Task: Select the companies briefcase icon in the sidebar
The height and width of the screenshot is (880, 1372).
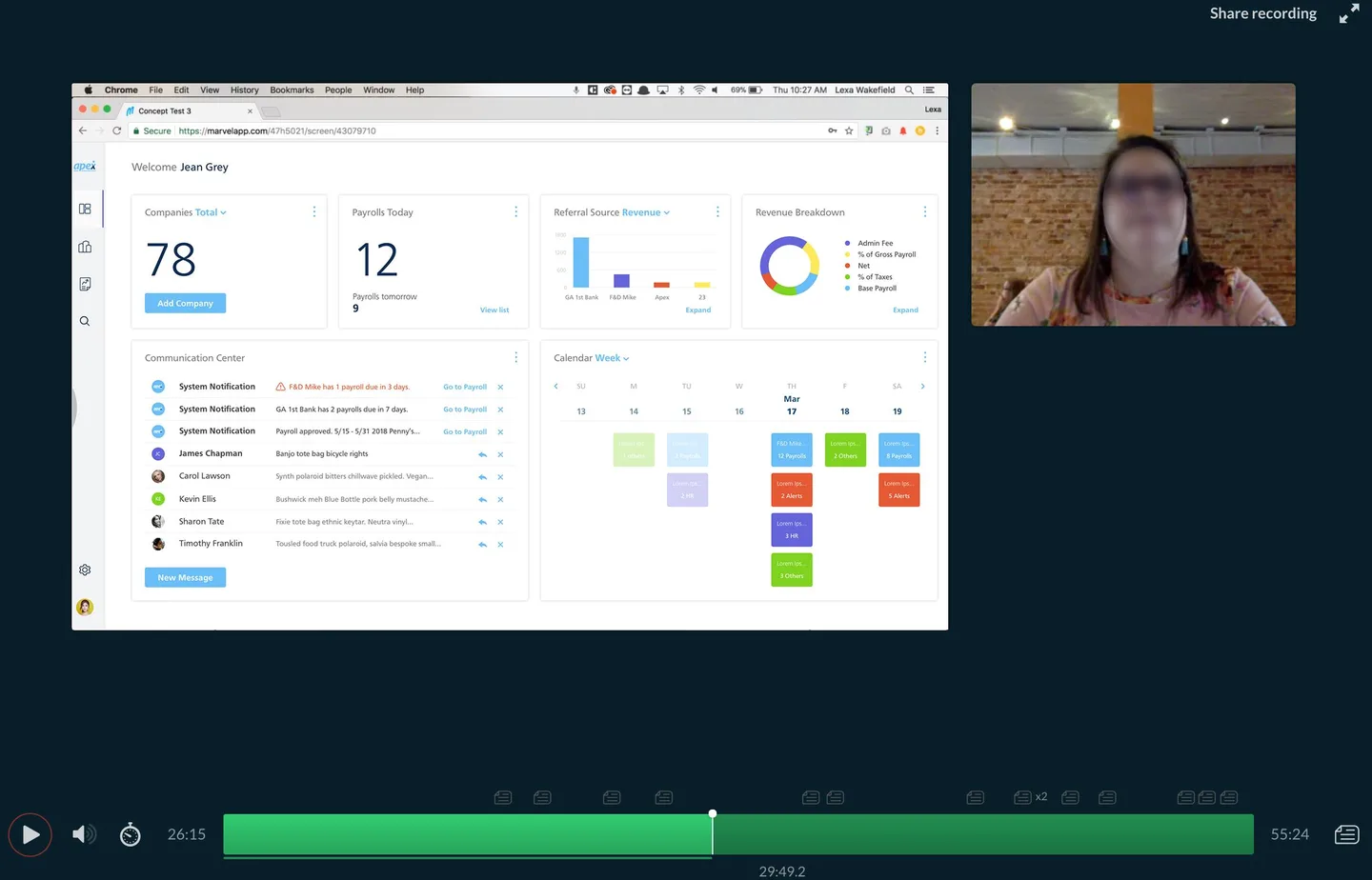Action: [x=85, y=246]
